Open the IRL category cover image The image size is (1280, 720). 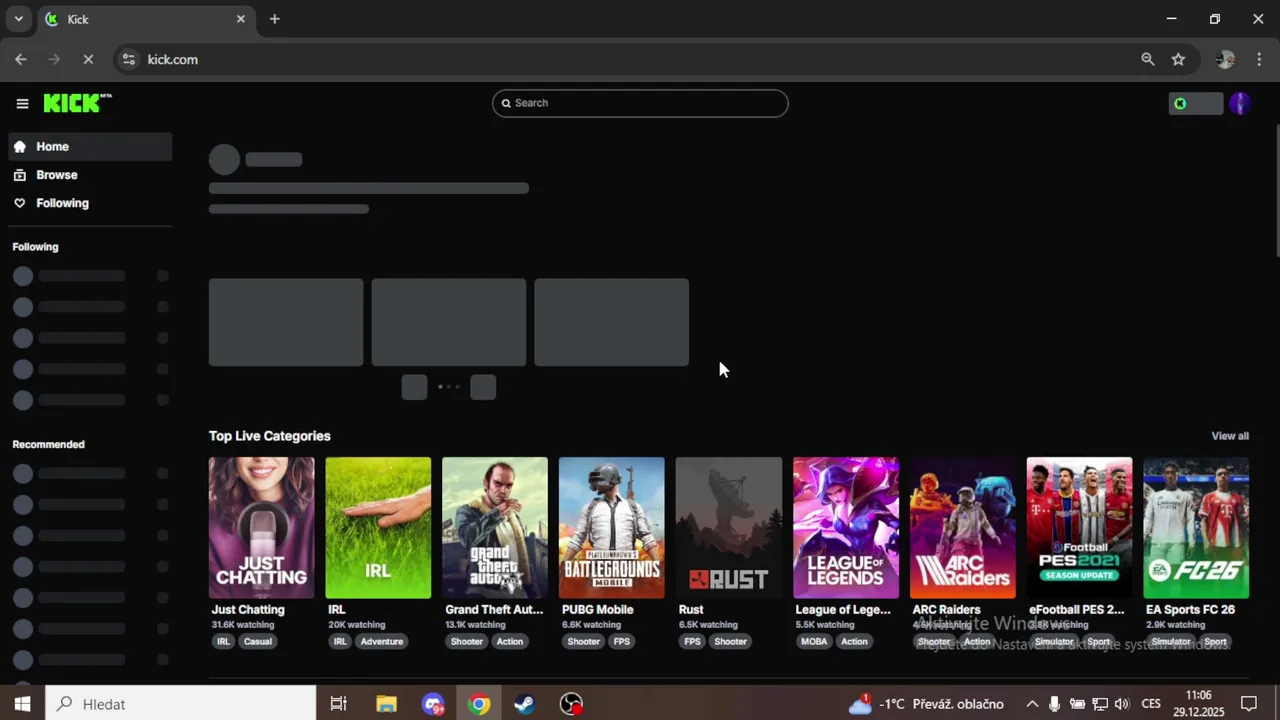378,528
